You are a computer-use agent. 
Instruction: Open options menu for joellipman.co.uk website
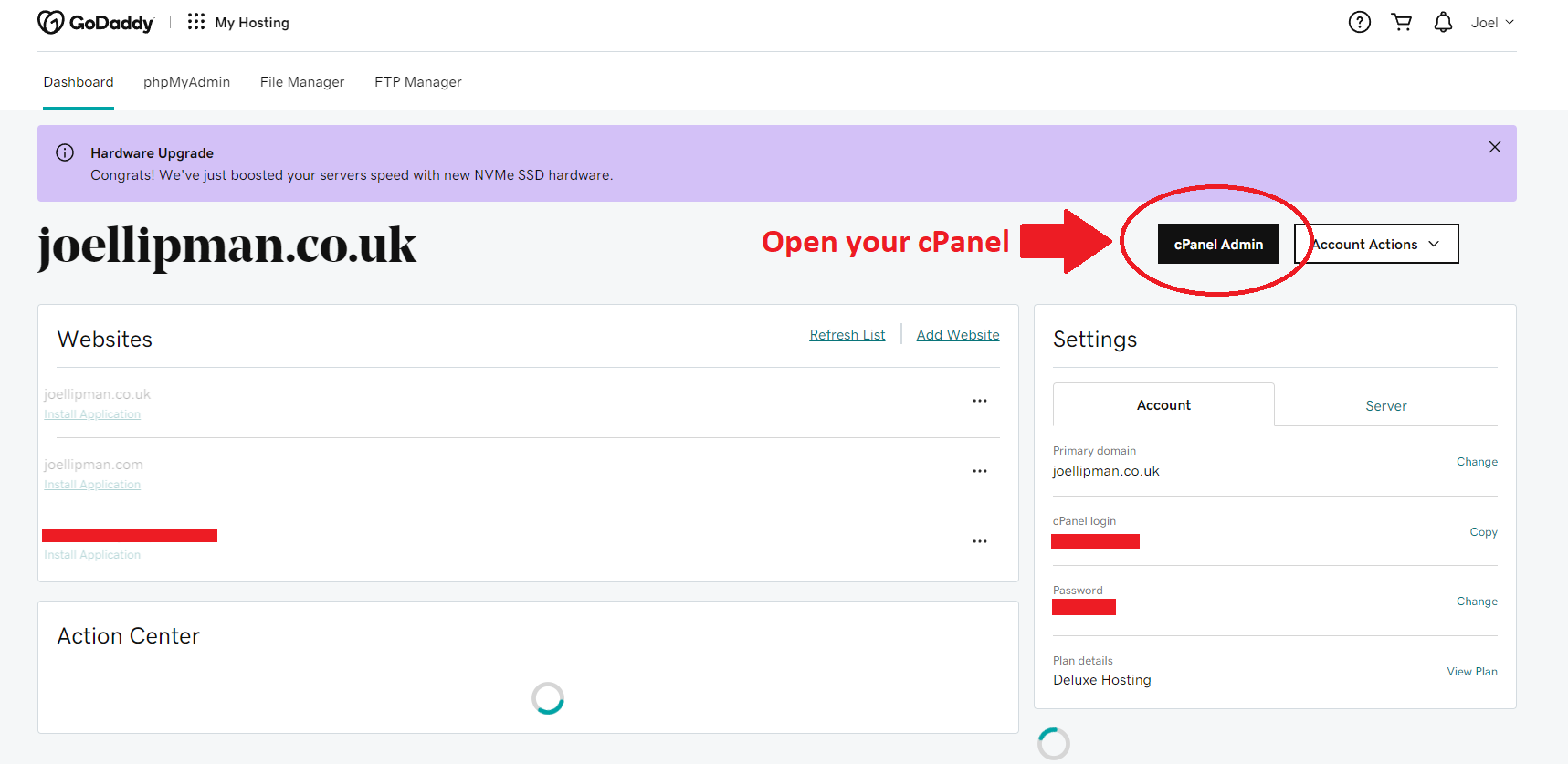[x=979, y=402]
